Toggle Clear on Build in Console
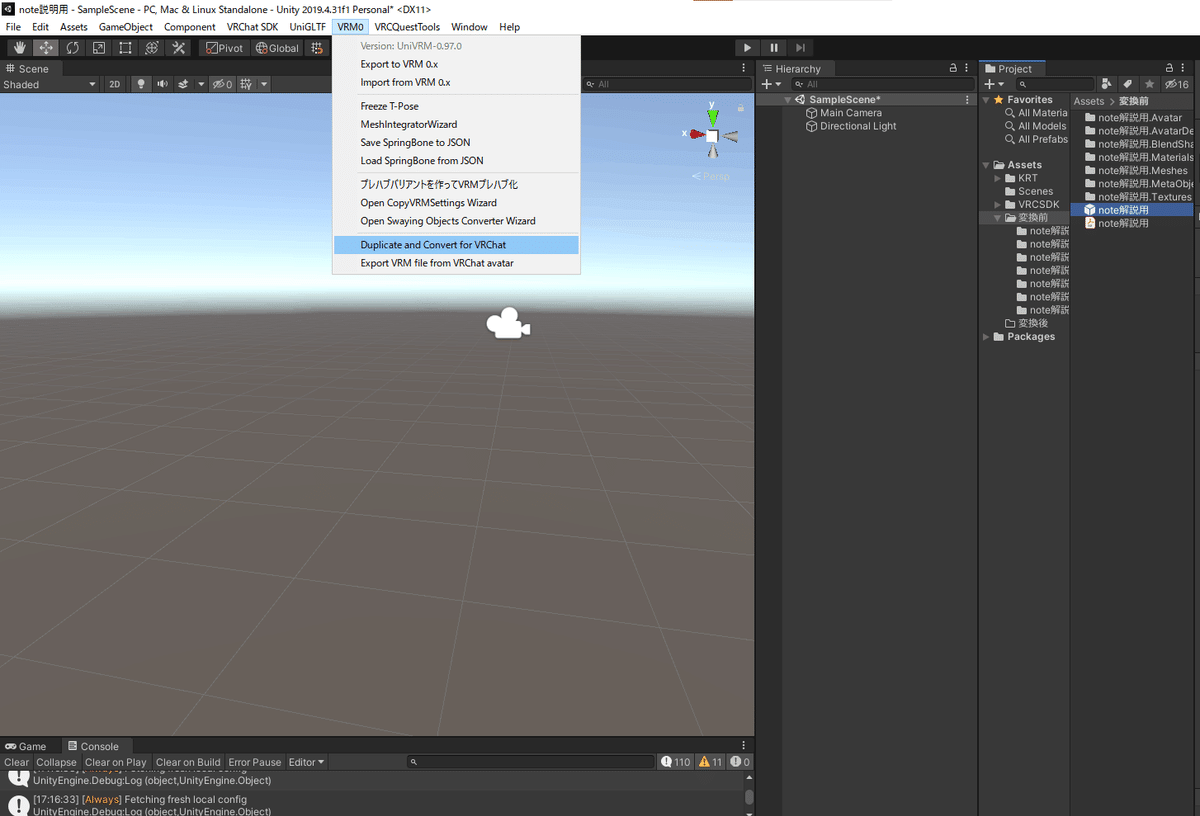Image resolution: width=1200 pixels, height=816 pixels. coord(188,762)
